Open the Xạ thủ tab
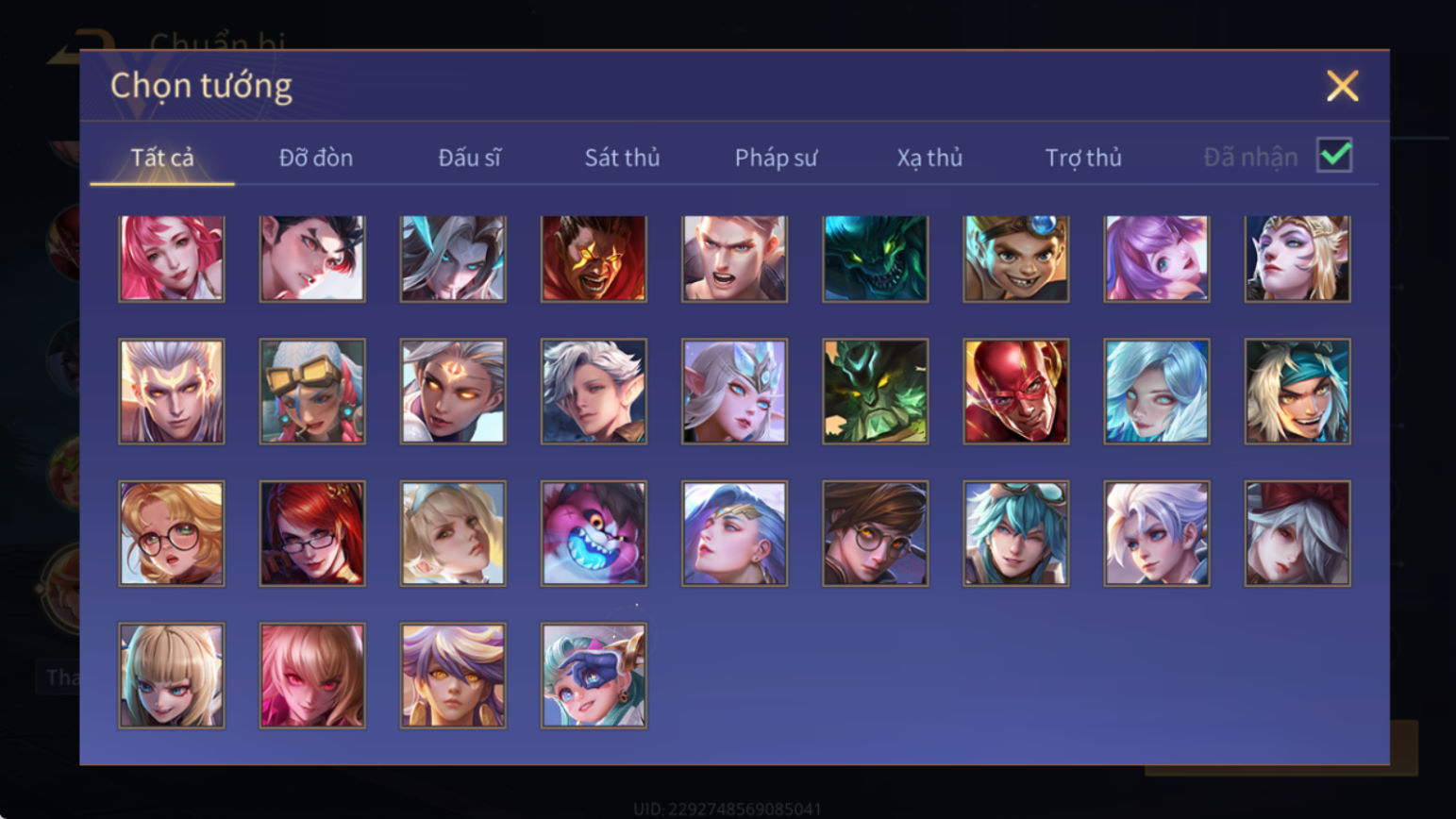 tap(929, 158)
